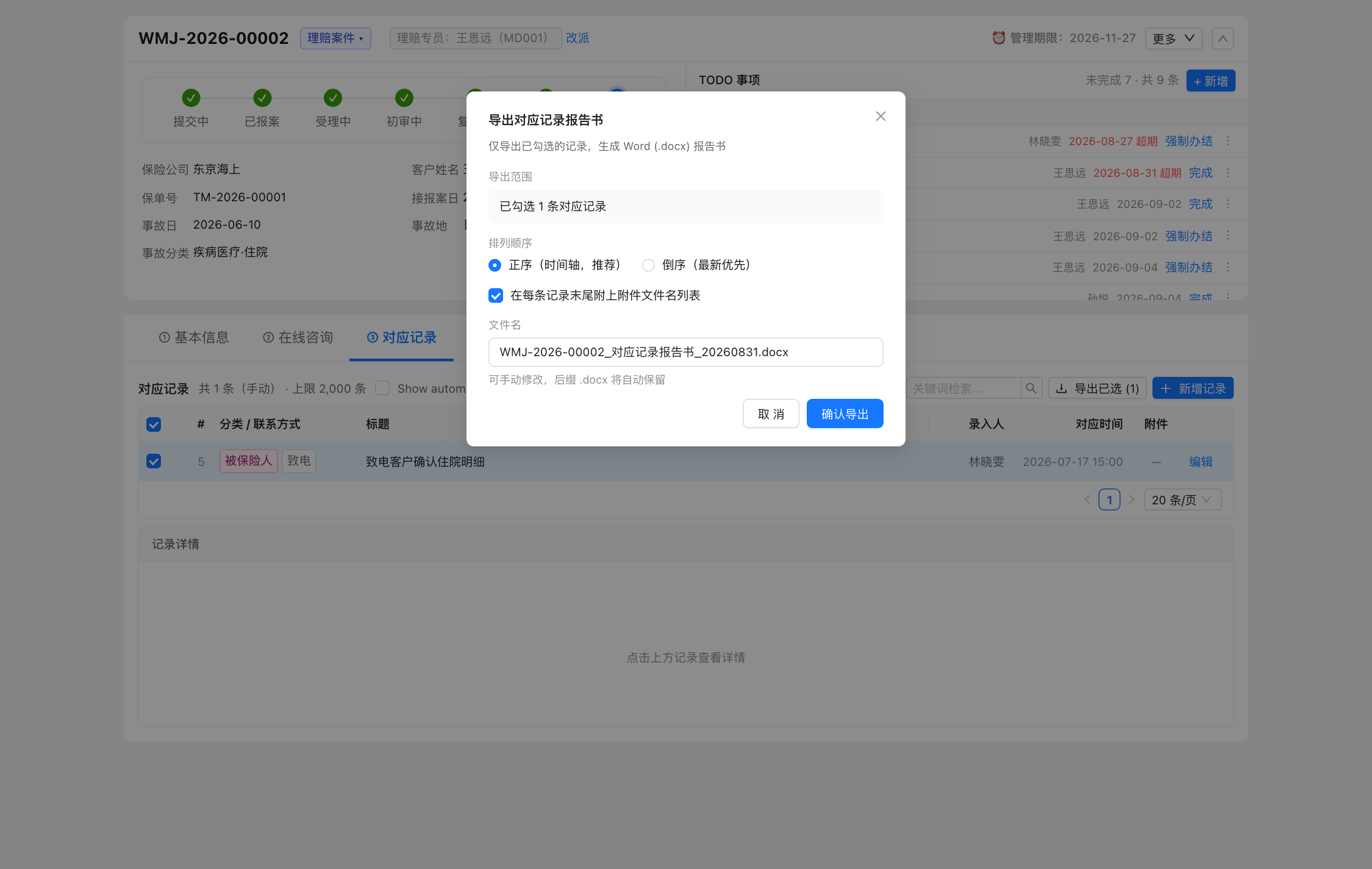1372x869 pixels.
Task: Click 理赔专员：王思远（MD001）field
Action: click(476, 38)
